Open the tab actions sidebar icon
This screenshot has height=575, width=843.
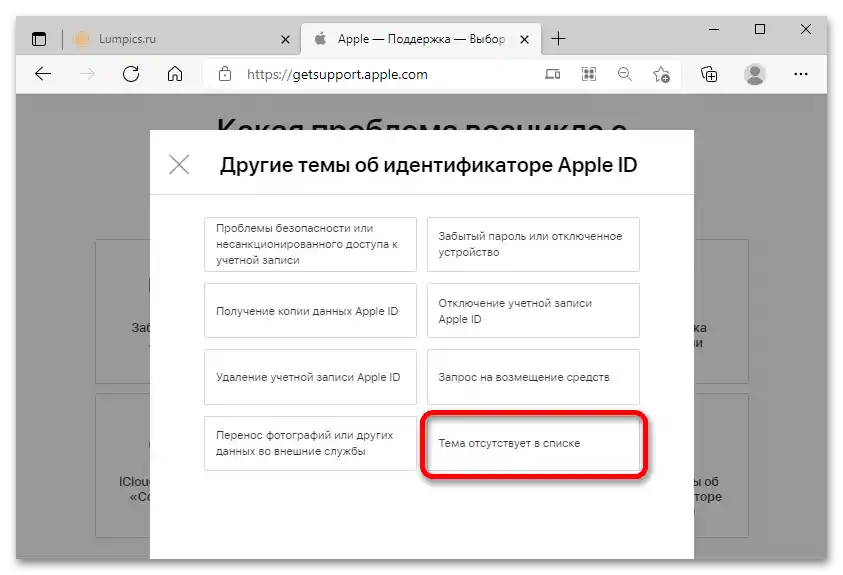[39, 39]
